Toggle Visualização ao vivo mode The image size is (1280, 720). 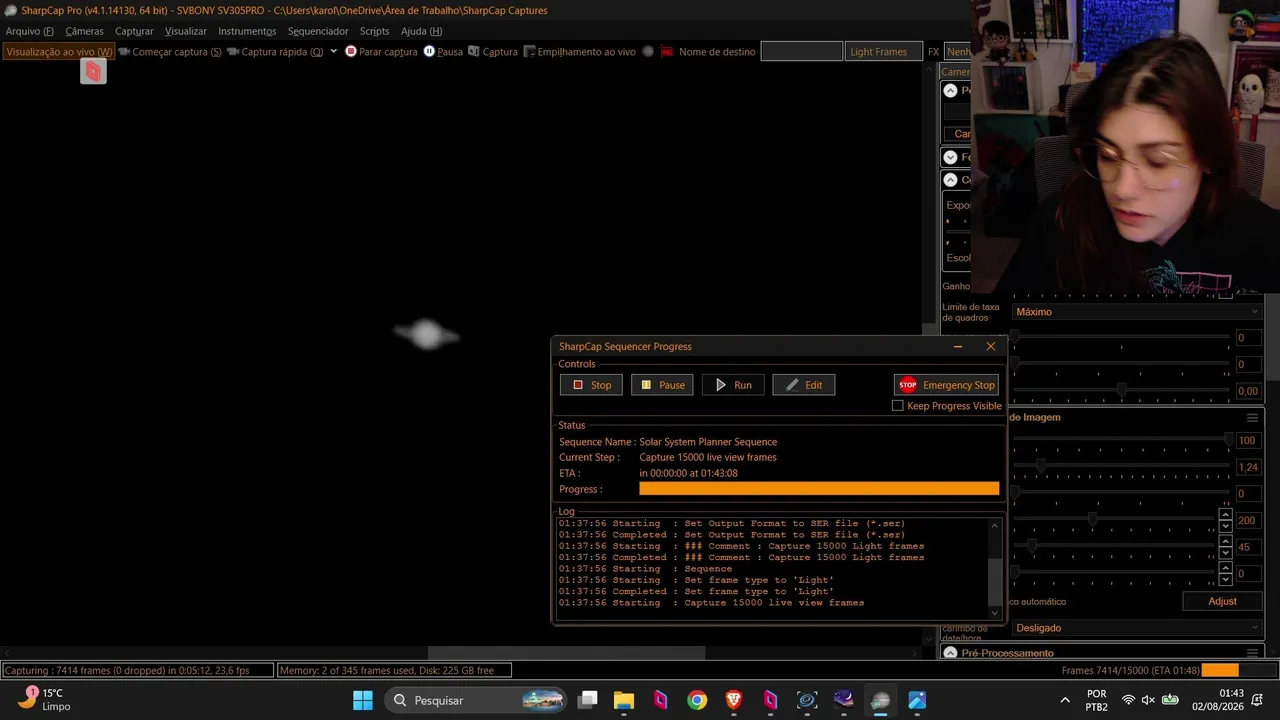(x=59, y=51)
